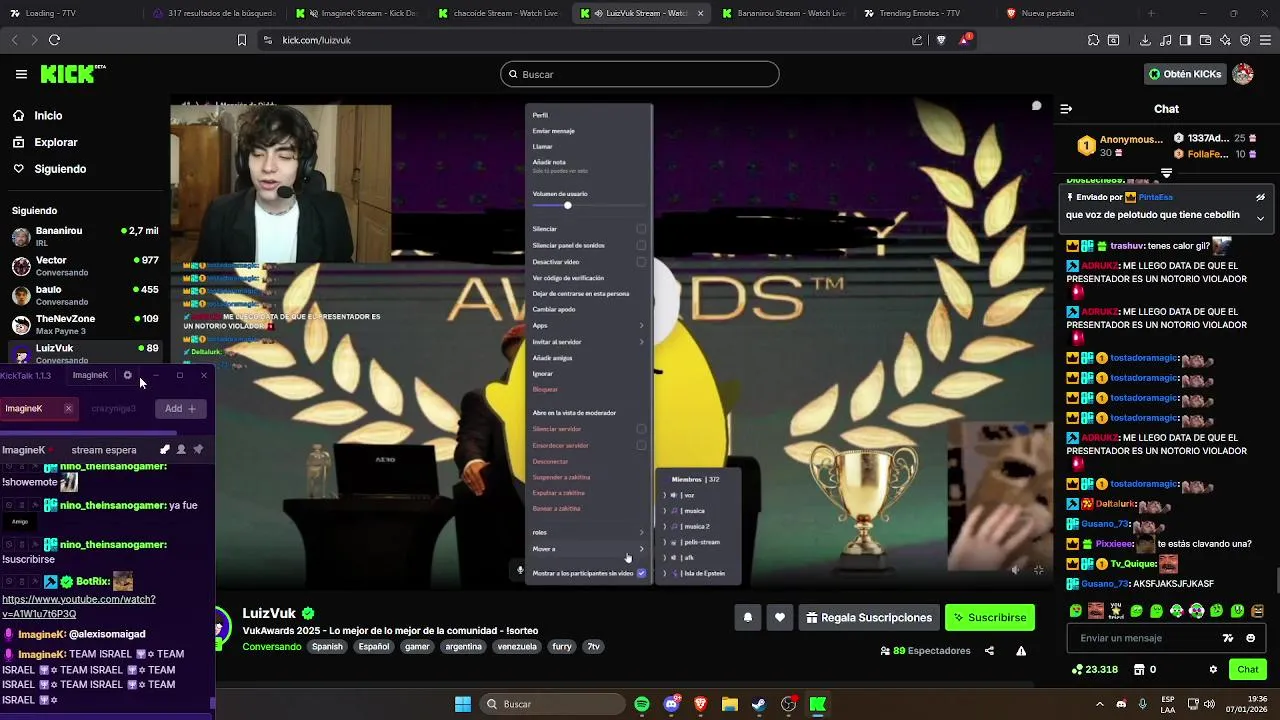Toggle Desactivar vídeo checkbox
The height and width of the screenshot is (720, 1280).
point(641,262)
